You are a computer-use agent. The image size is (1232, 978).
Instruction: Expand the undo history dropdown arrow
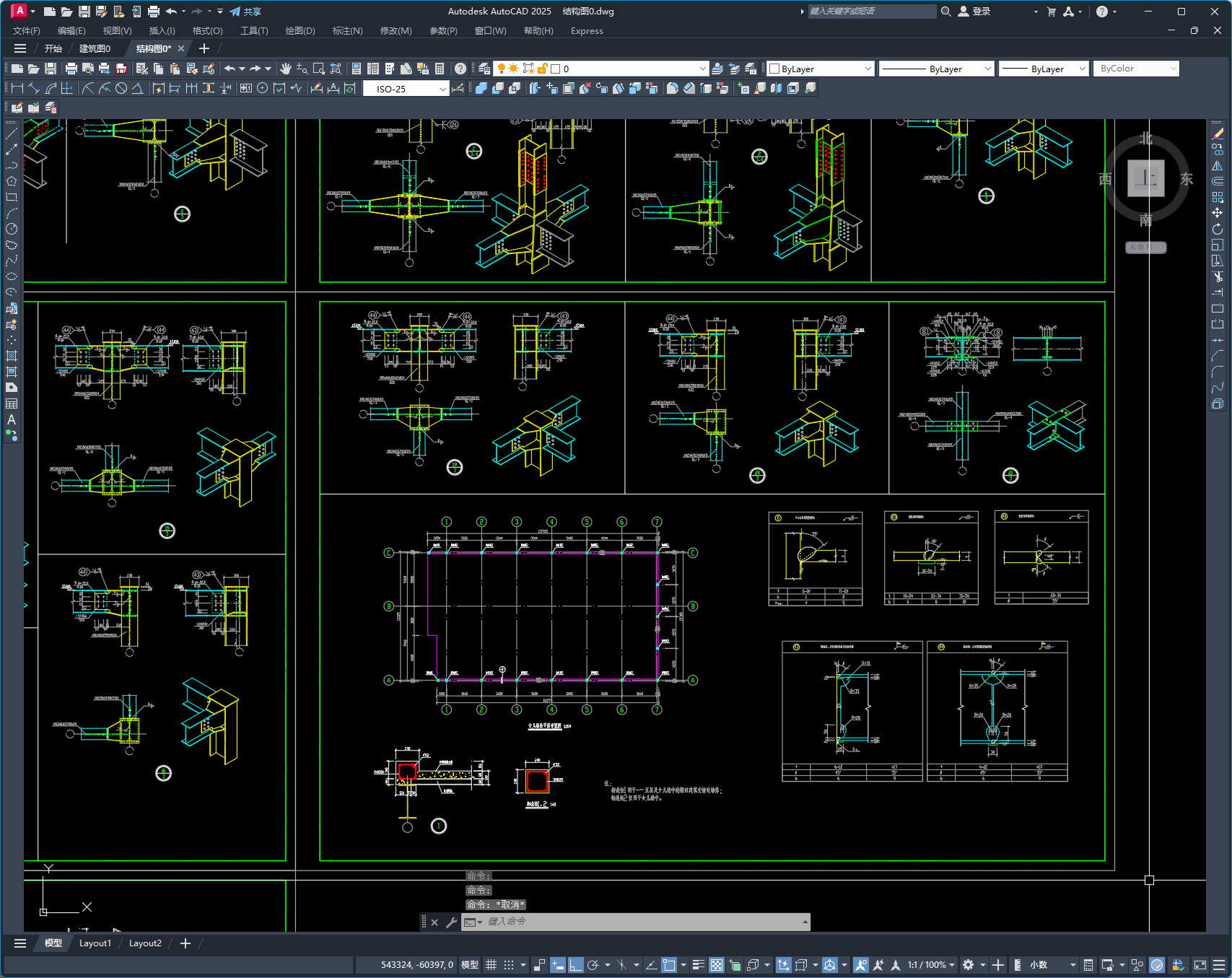(242, 69)
